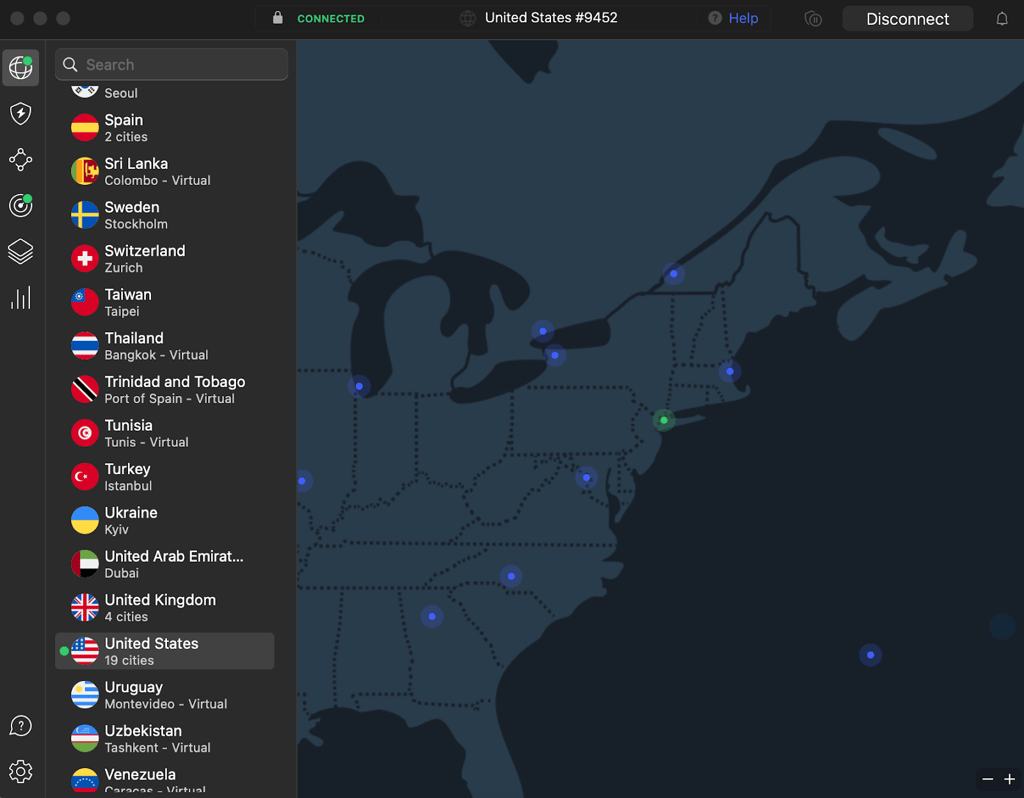Click the Sweden flag icon
The width and height of the screenshot is (1024, 798).
(x=85, y=215)
